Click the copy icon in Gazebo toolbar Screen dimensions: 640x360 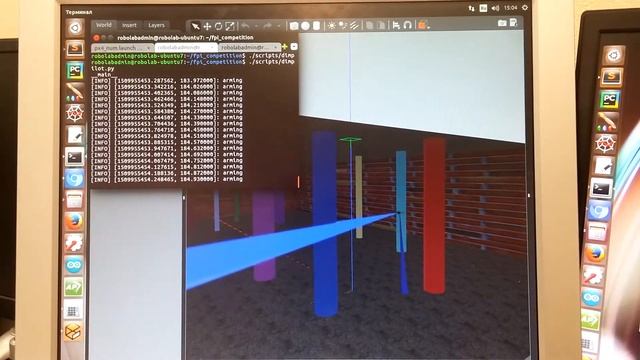pyautogui.click(x=369, y=25)
